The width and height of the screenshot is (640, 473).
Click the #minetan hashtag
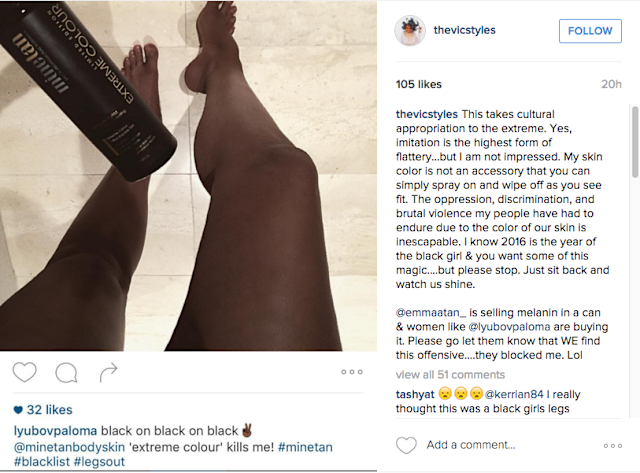pos(305,447)
